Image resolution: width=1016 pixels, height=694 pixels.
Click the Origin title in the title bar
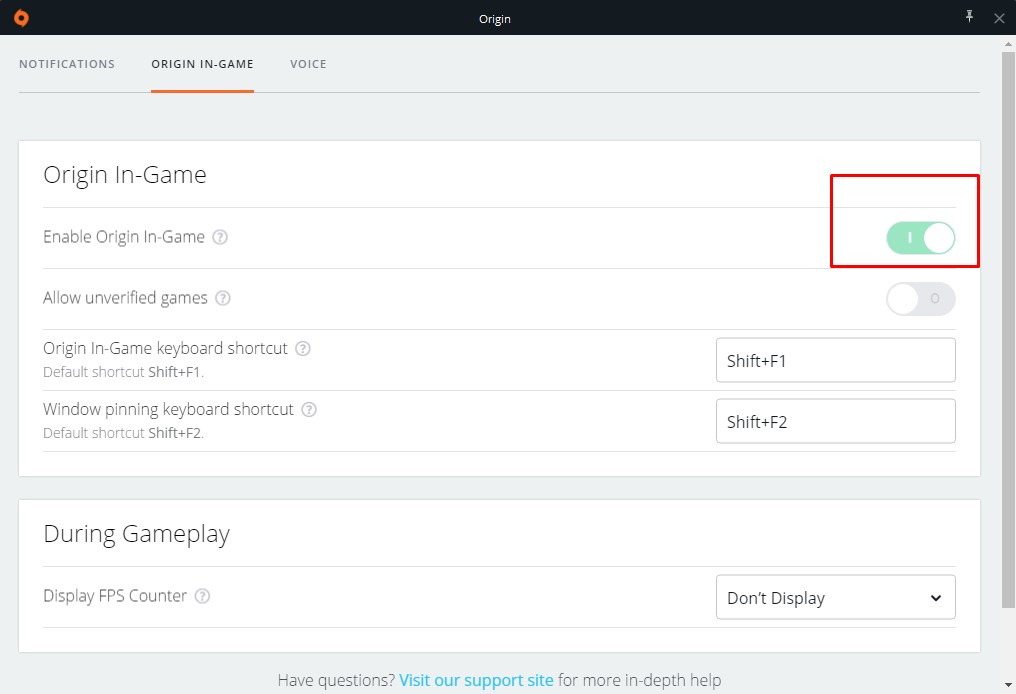(495, 19)
